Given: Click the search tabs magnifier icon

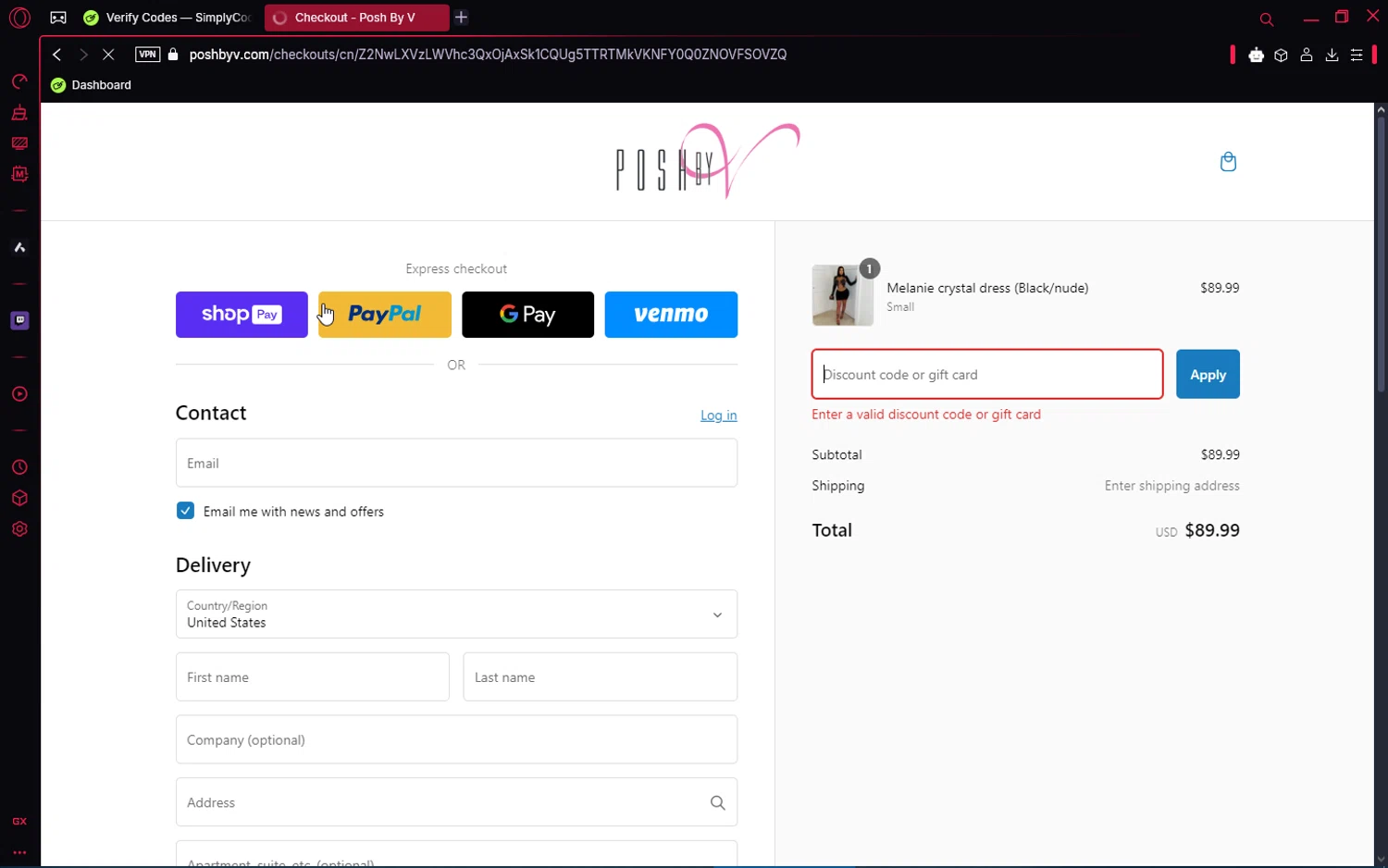Looking at the screenshot, I should (x=1267, y=19).
